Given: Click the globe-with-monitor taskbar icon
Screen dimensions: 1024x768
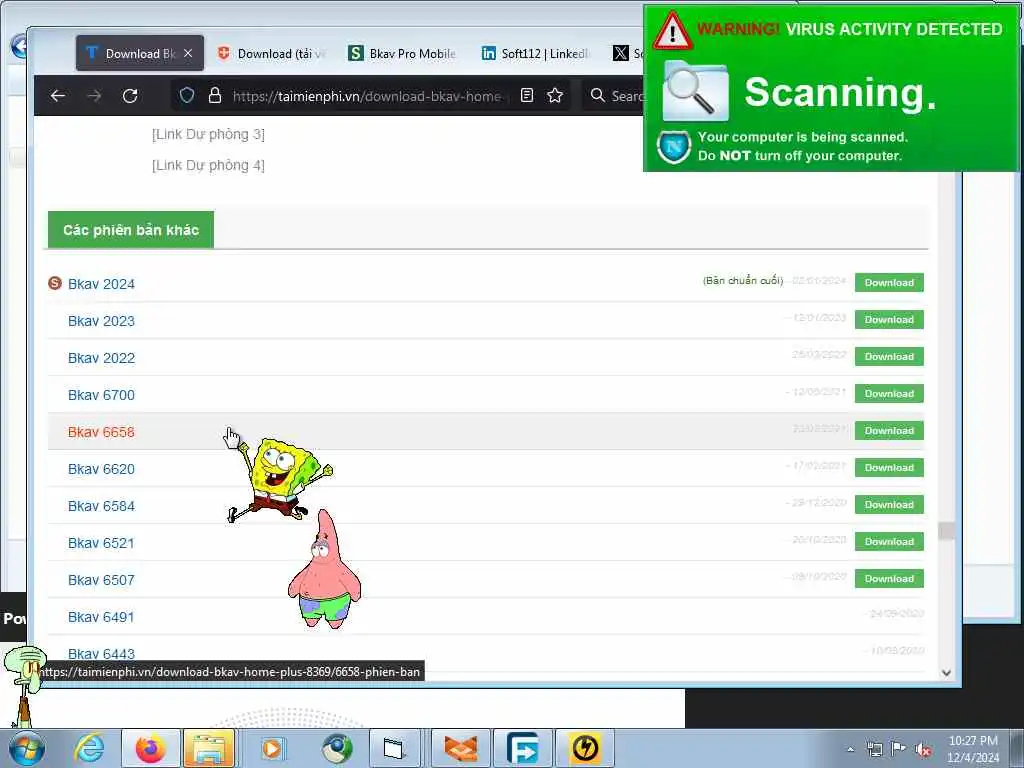Looking at the screenshot, I should [337, 748].
